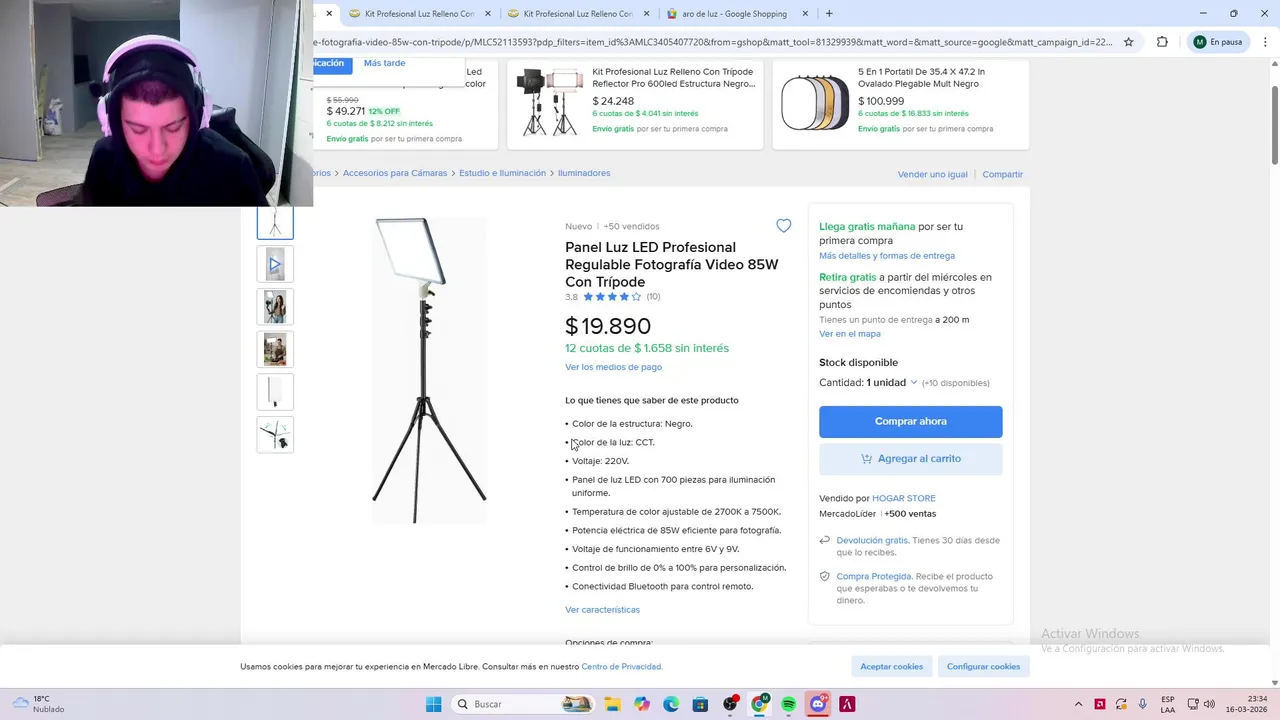Open clock showing 23:34 in taskbar
This screenshot has width=1280, height=720.
point(1249,704)
